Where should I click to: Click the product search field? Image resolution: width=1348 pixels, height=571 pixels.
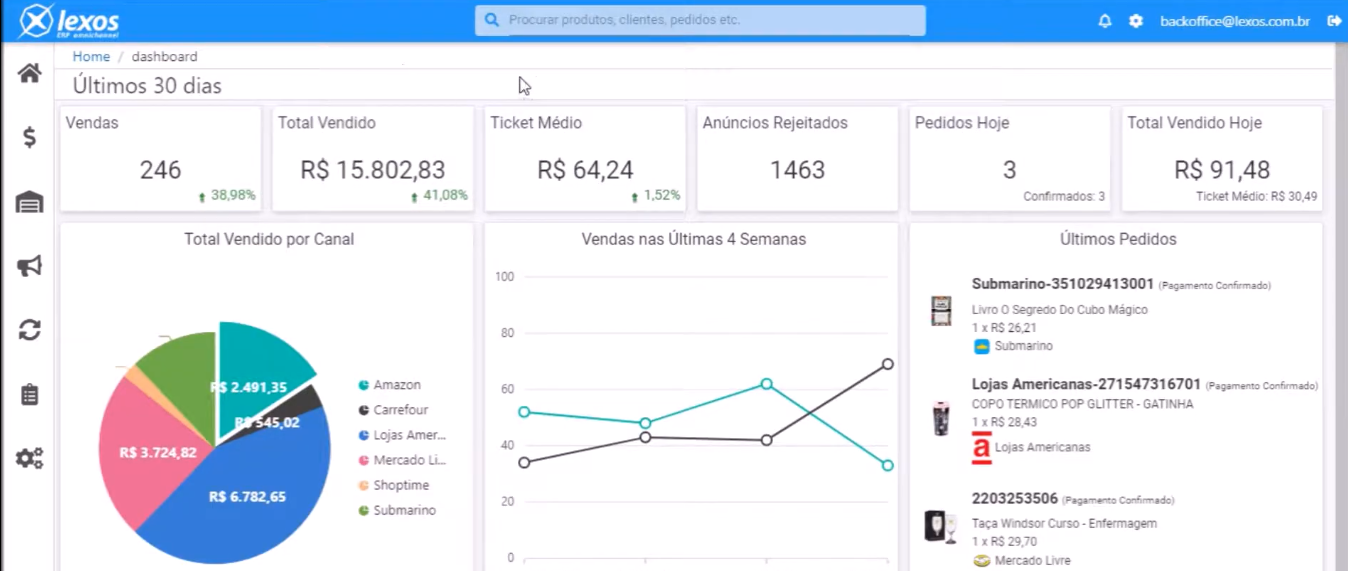click(x=700, y=20)
